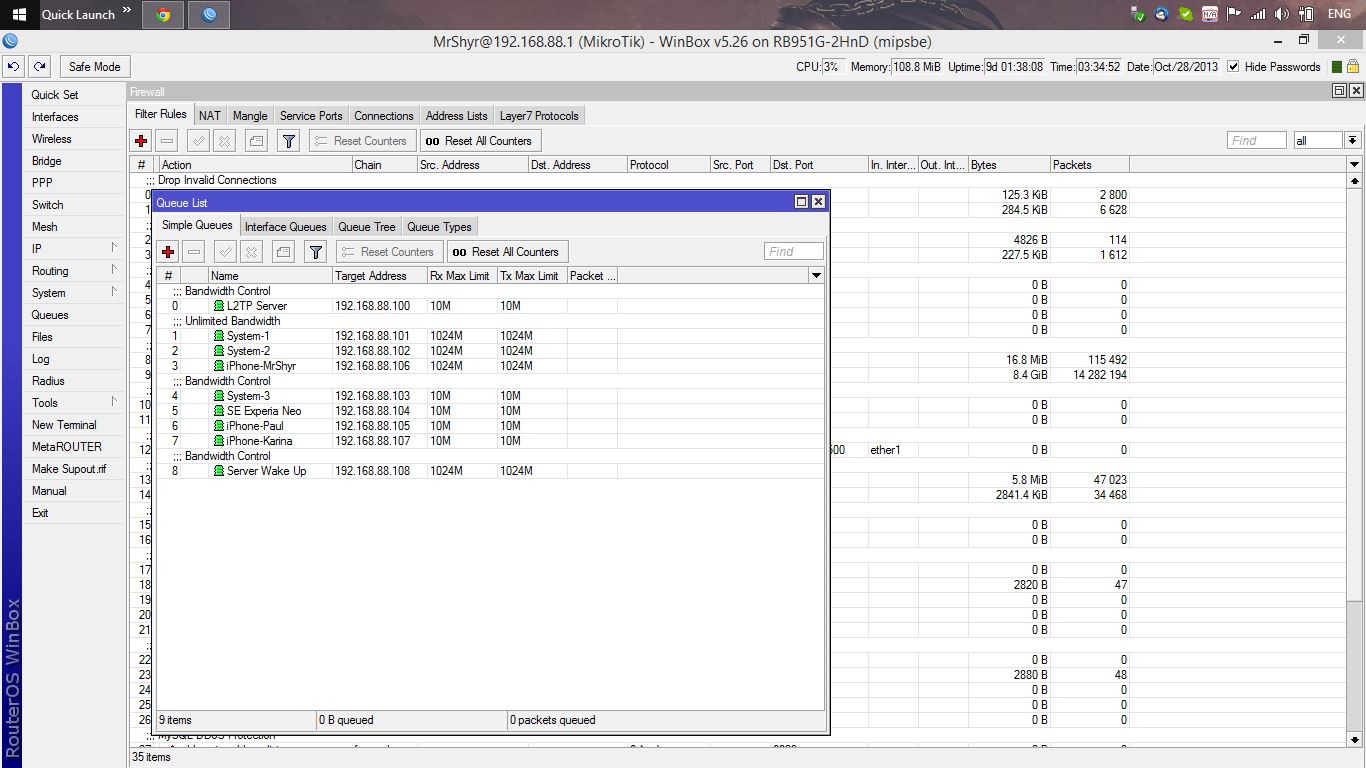The height and width of the screenshot is (768, 1366).
Task: Disable selected queue in Queue List toolbar
Action: pyautogui.click(x=252, y=252)
